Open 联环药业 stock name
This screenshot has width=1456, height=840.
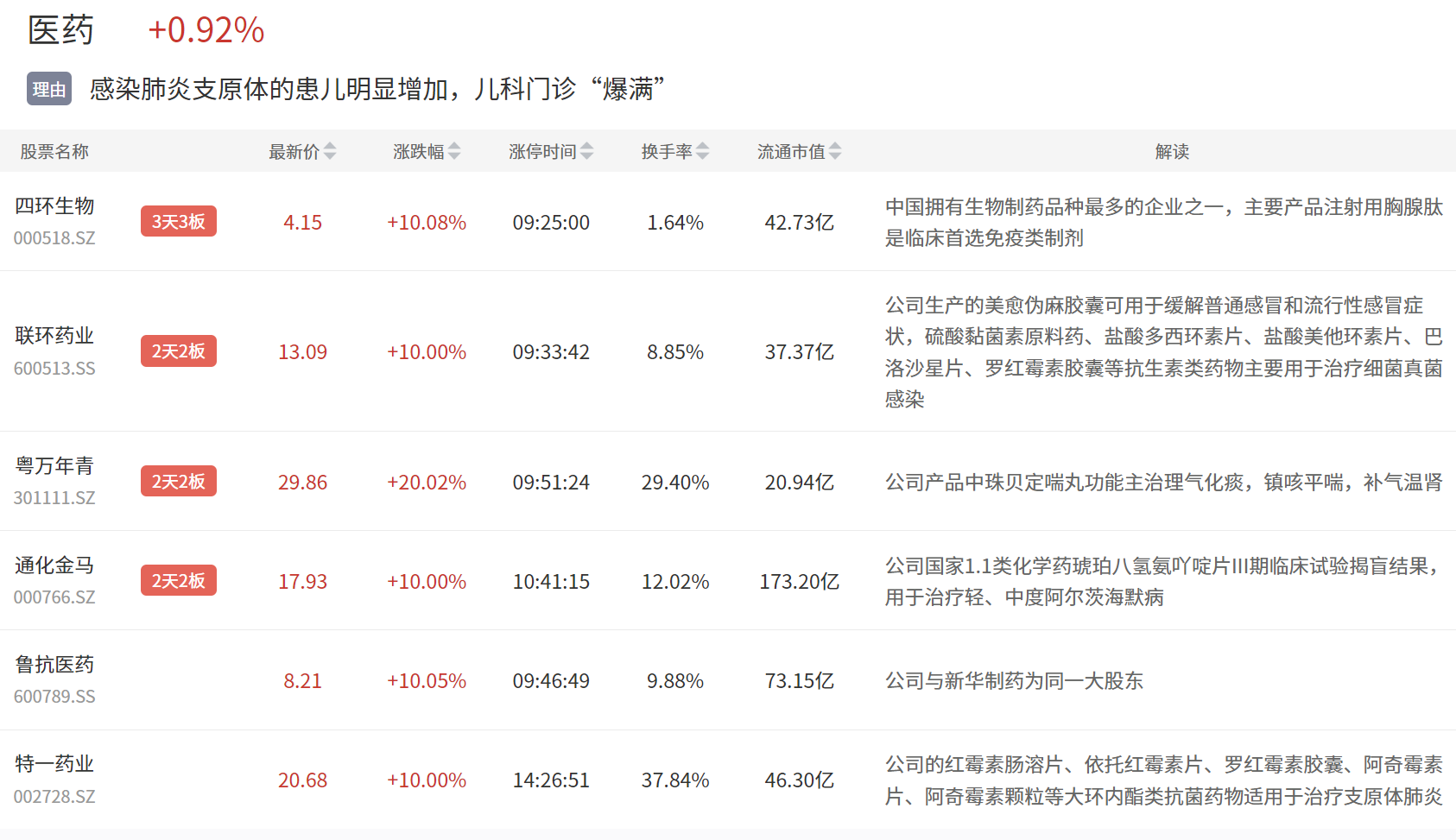pos(54,336)
